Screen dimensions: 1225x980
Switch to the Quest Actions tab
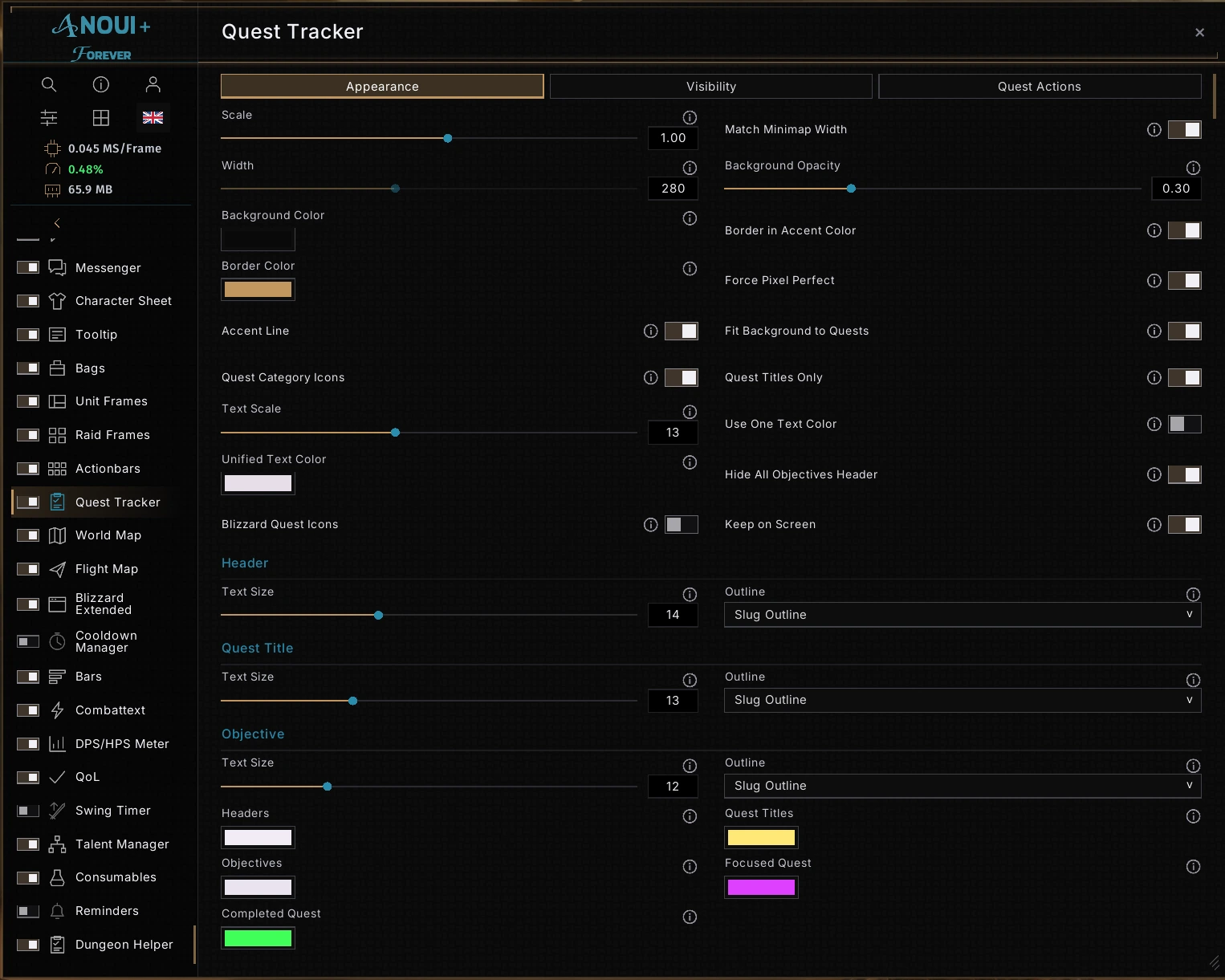click(1040, 87)
